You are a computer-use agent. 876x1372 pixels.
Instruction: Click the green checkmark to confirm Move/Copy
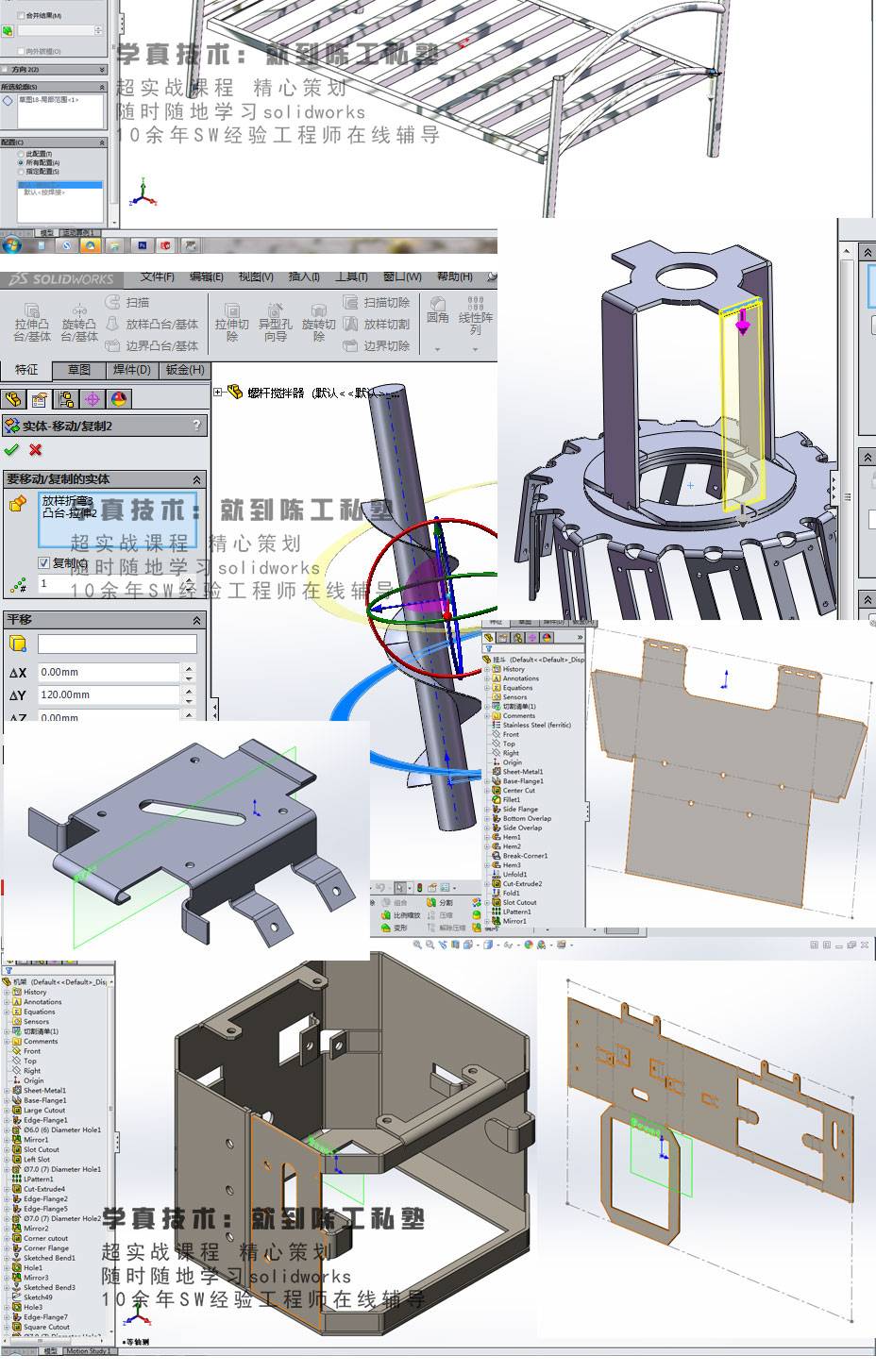(x=11, y=450)
